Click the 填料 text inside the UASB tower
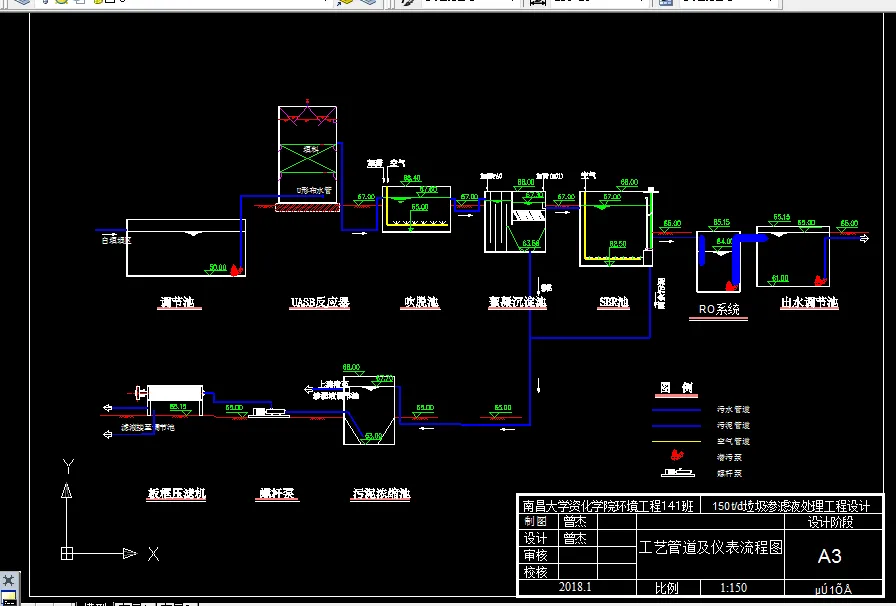The height and width of the screenshot is (606, 896). (x=310, y=149)
